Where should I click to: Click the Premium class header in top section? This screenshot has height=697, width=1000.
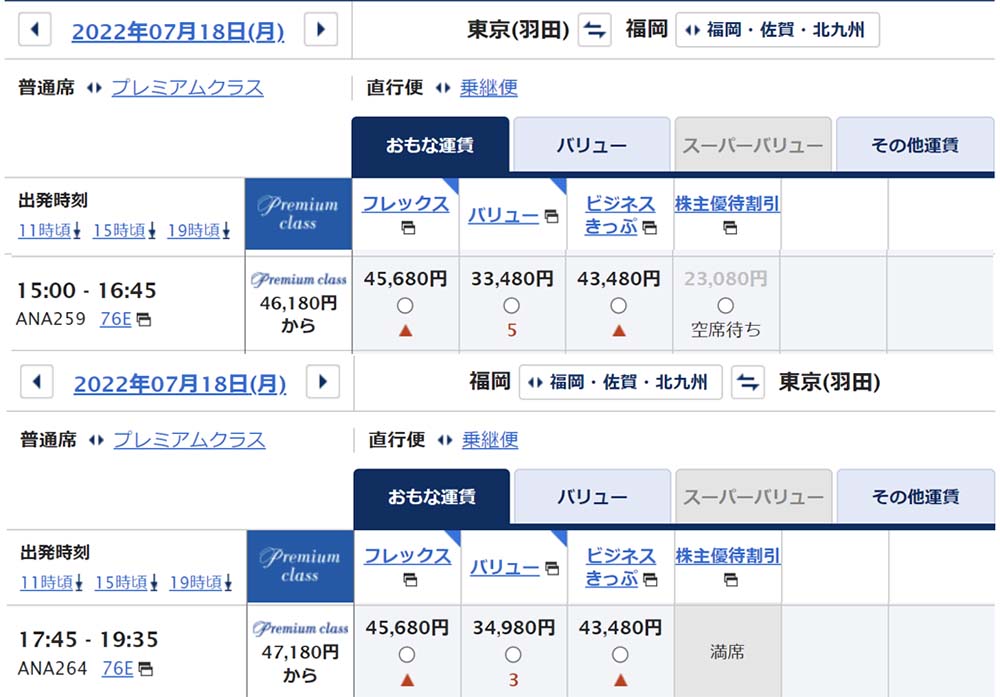[x=298, y=214]
